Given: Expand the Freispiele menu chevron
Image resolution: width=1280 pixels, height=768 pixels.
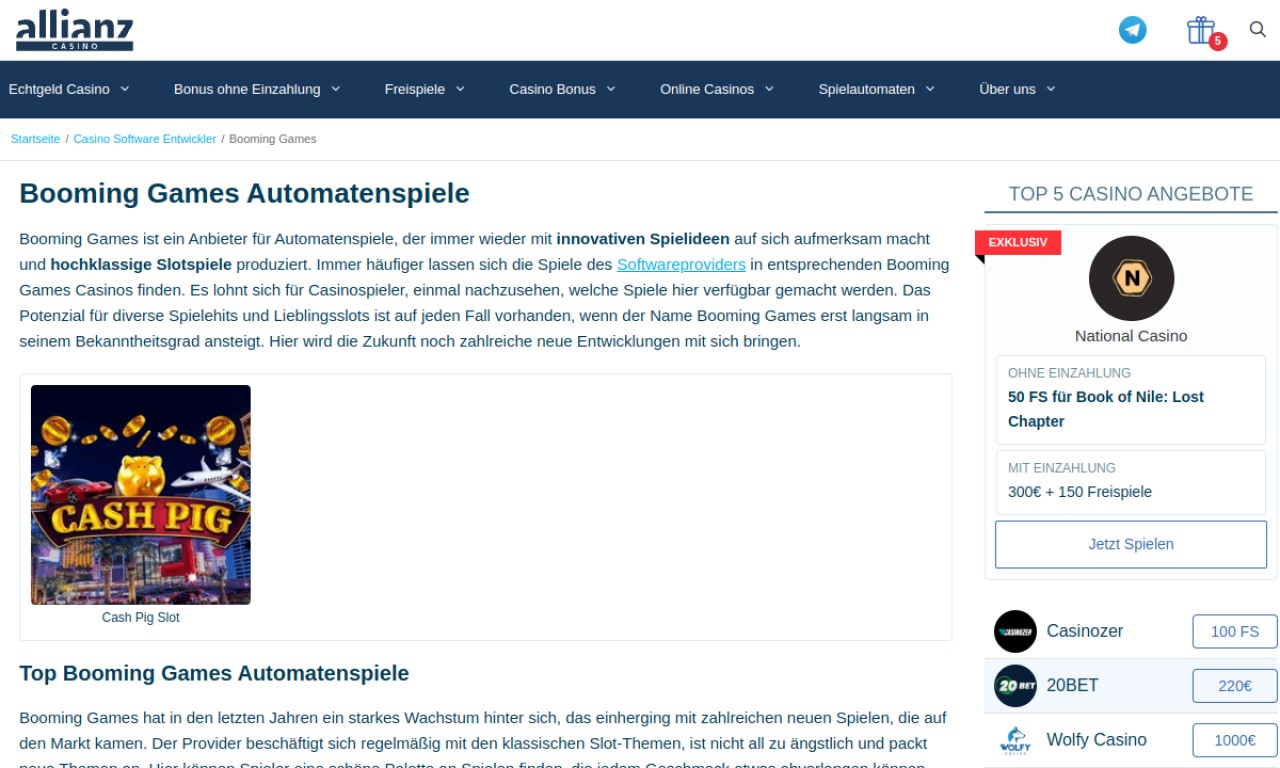Looking at the screenshot, I should (x=460, y=89).
